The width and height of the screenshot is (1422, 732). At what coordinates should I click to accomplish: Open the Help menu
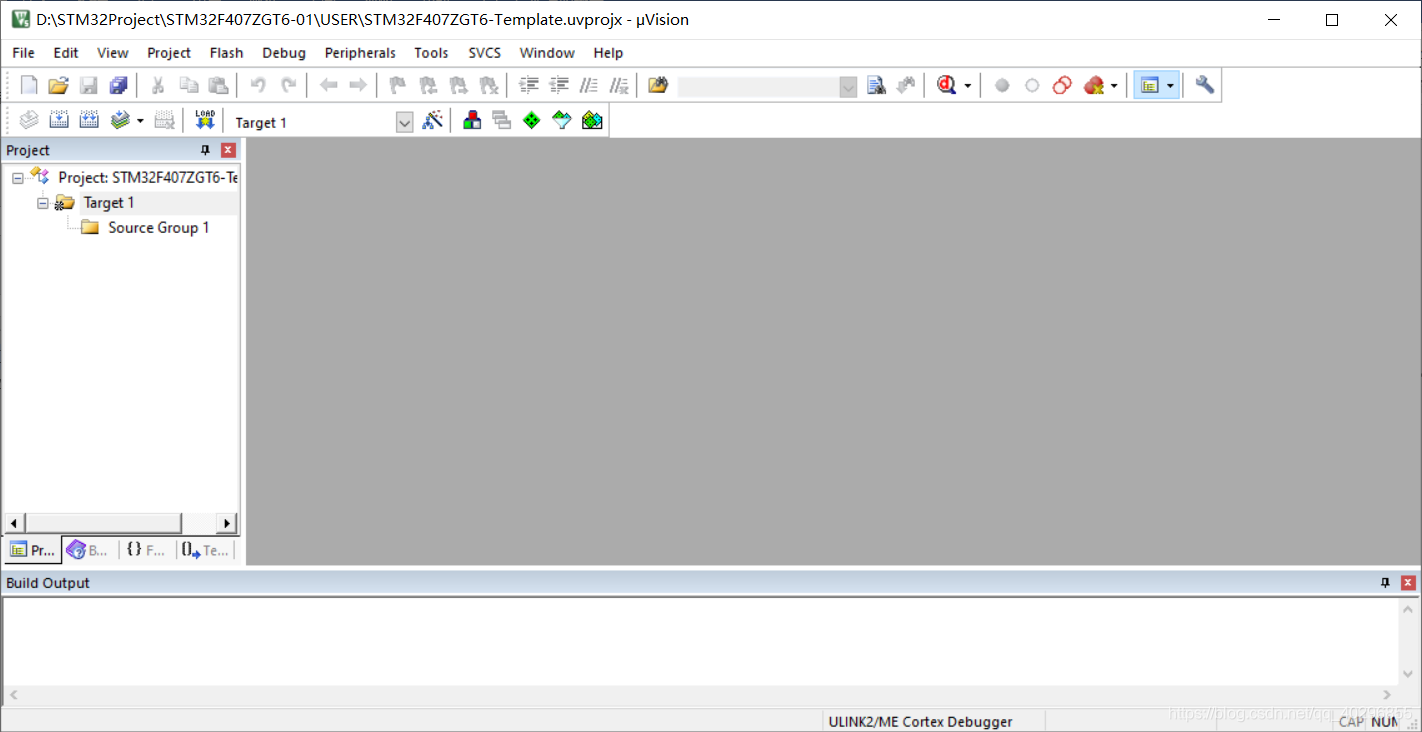tap(608, 53)
